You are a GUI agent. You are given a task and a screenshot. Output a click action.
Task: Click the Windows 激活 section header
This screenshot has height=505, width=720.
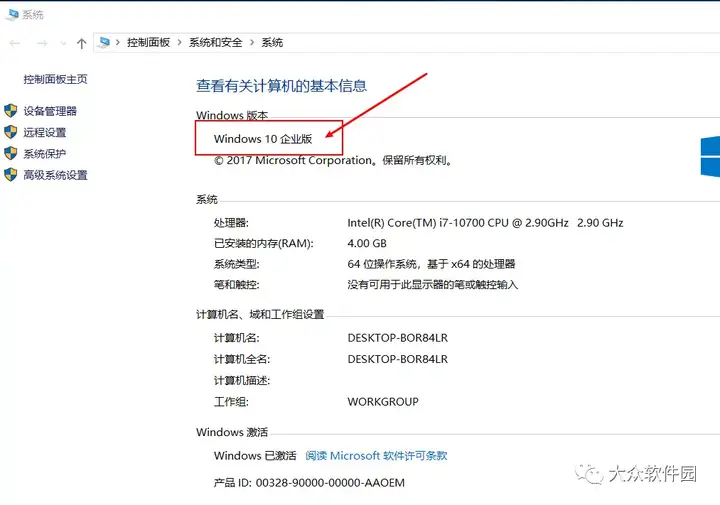click(232, 432)
